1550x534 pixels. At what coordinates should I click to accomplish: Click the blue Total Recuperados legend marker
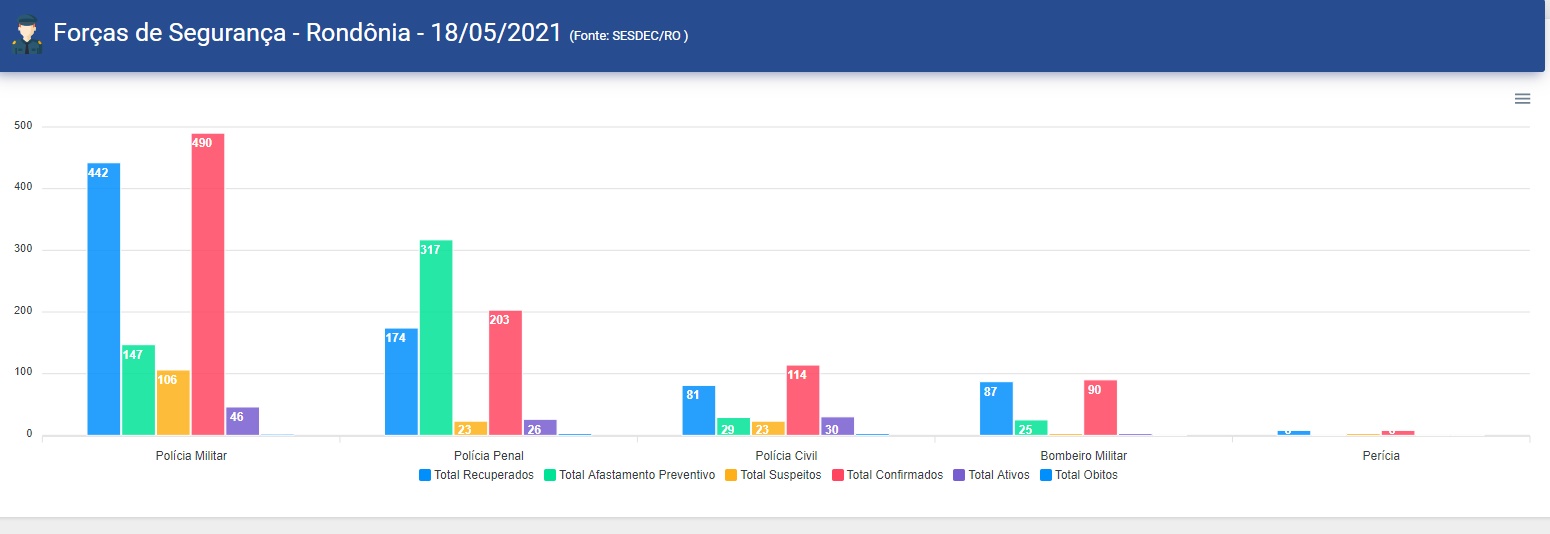[425, 476]
